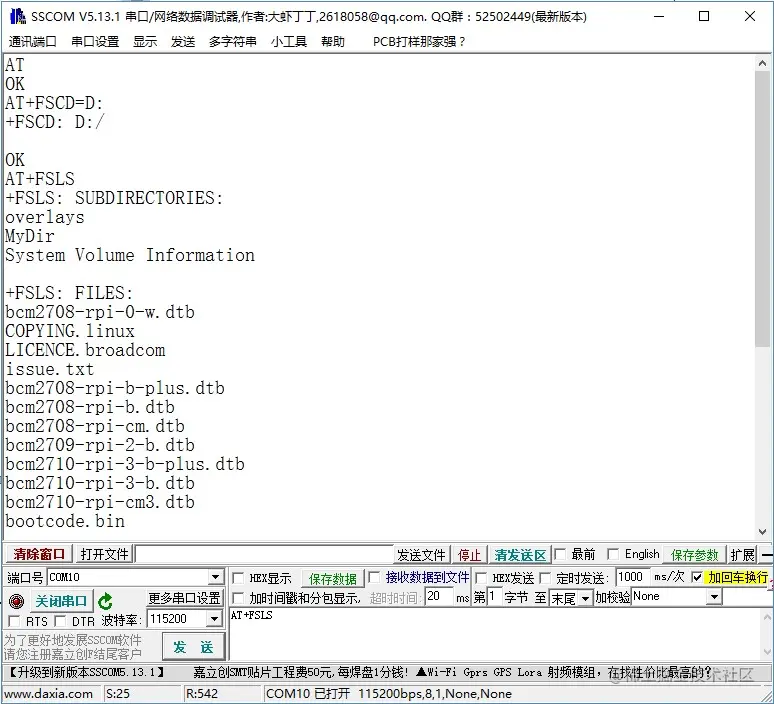
Task: Click the green refresh ports icon
Action: tap(105, 601)
